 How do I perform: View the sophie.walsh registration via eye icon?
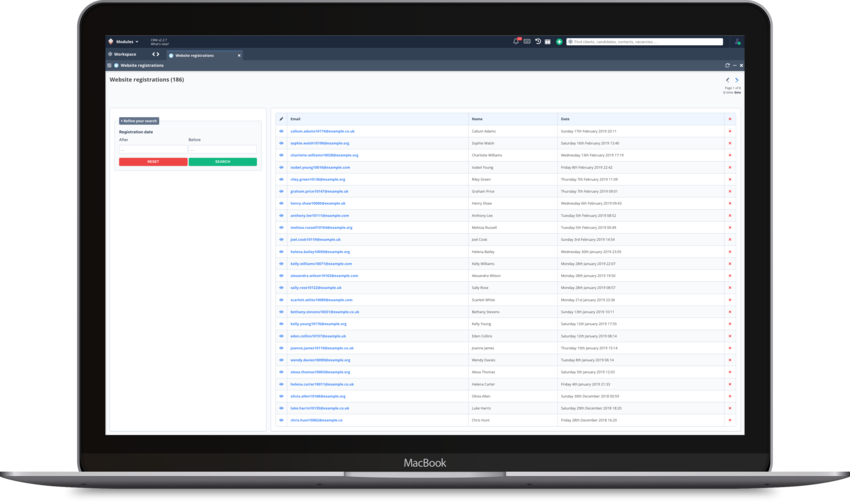(281, 143)
